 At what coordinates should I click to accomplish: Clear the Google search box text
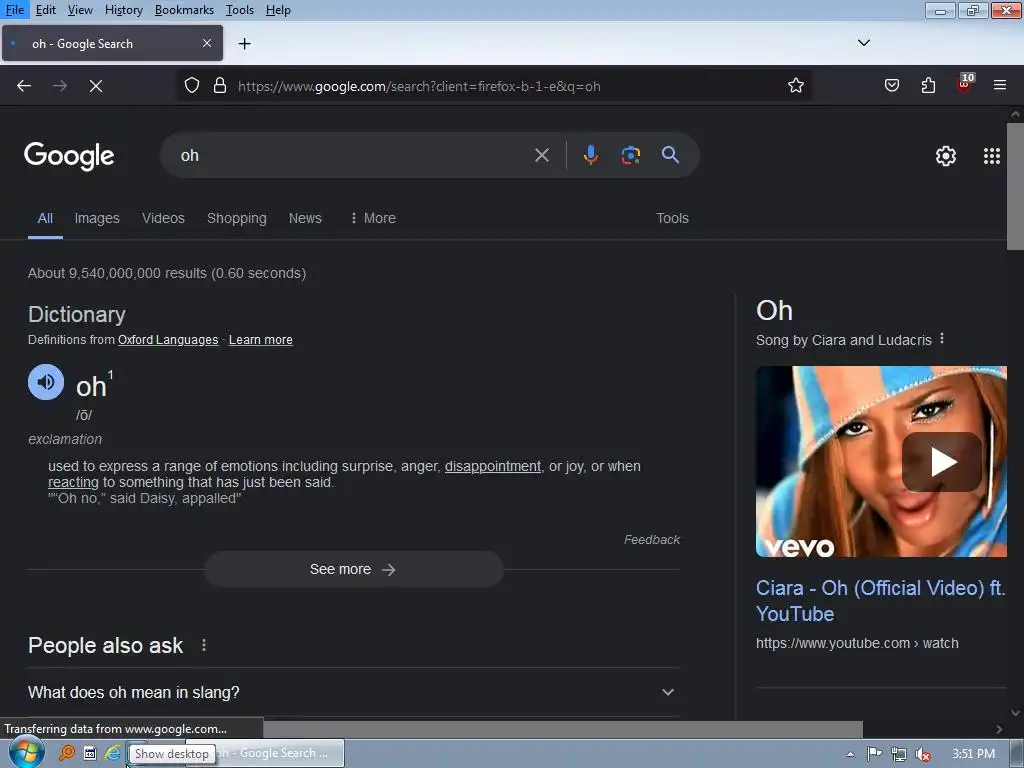point(541,155)
